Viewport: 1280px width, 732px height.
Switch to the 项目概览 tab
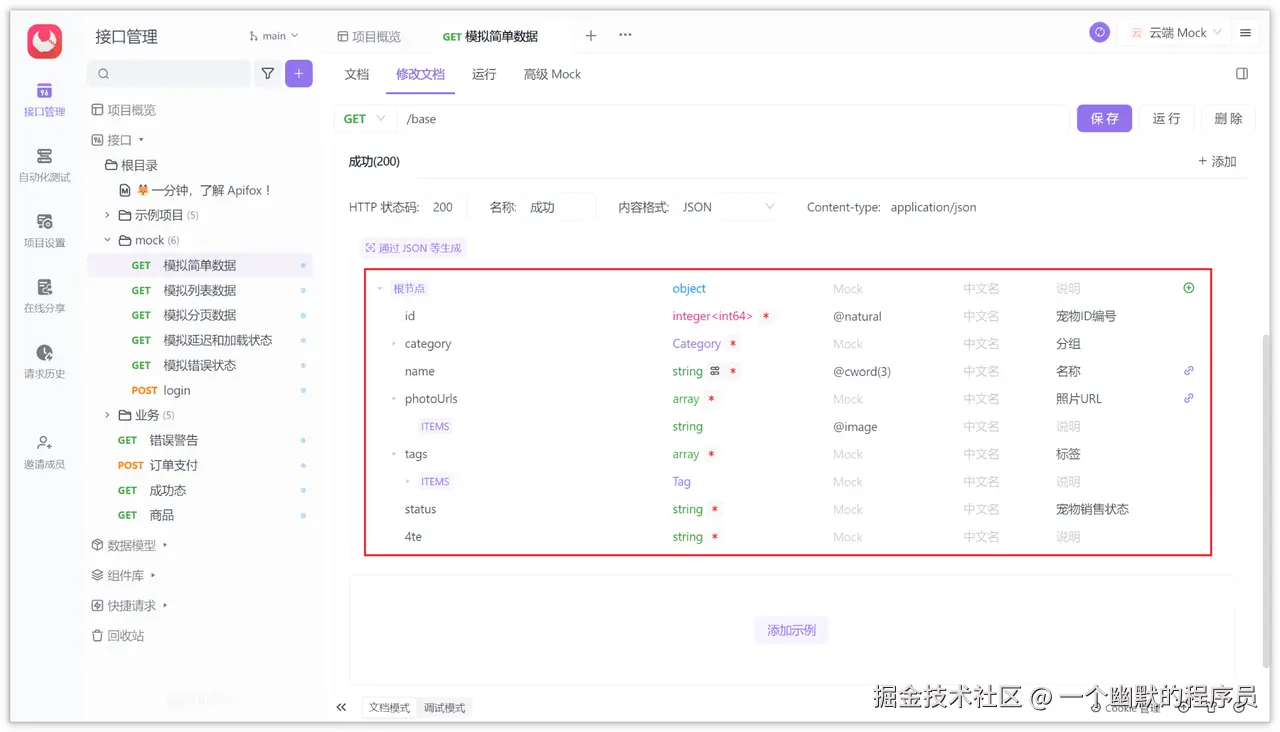click(369, 36)
